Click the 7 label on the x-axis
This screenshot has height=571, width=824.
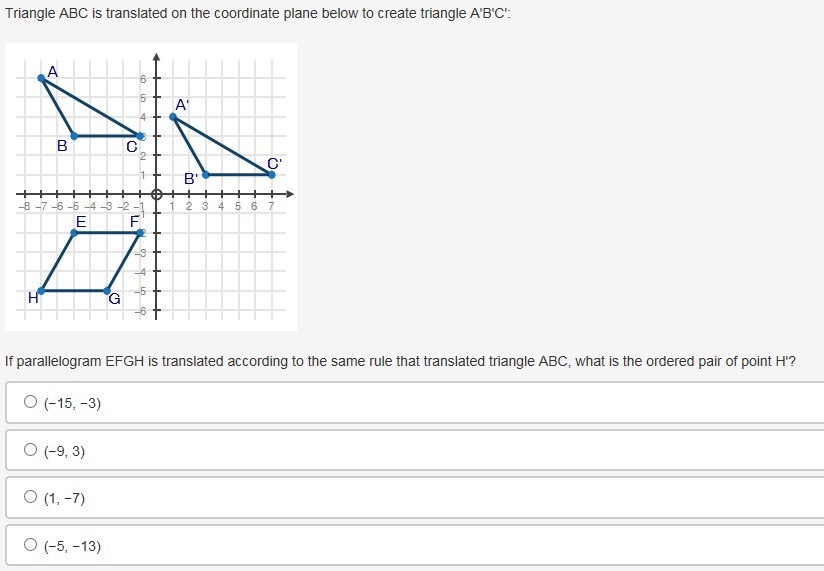pos(271,206)
